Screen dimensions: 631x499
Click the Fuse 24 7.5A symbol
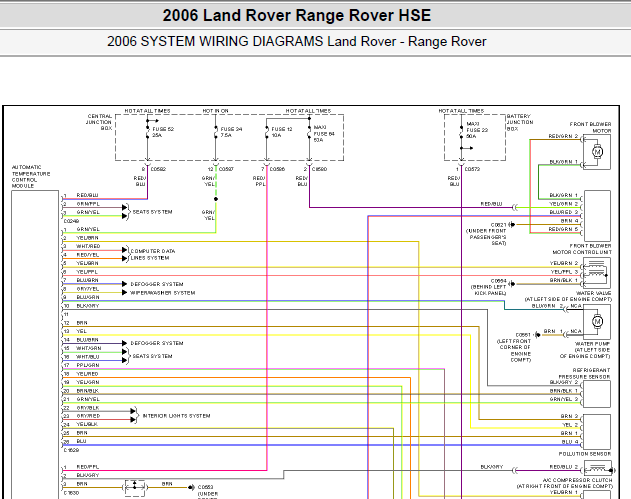(x=216, y=133)
